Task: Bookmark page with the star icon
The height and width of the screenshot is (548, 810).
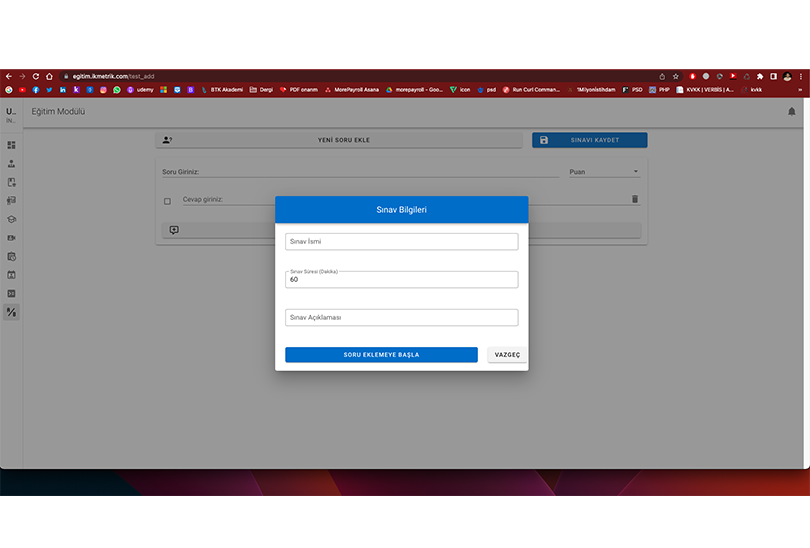Action: point(676,76)
